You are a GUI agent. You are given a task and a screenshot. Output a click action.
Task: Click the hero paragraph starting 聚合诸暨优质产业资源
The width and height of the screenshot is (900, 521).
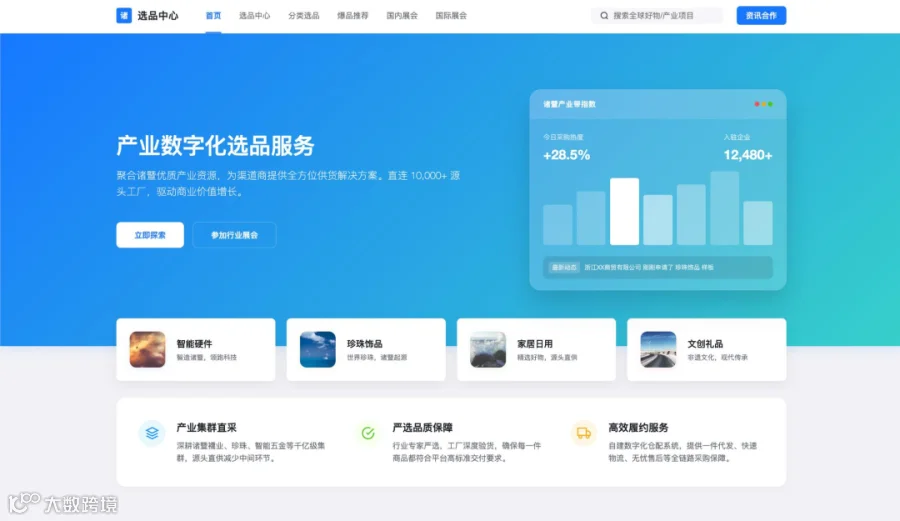pos(288,184)
